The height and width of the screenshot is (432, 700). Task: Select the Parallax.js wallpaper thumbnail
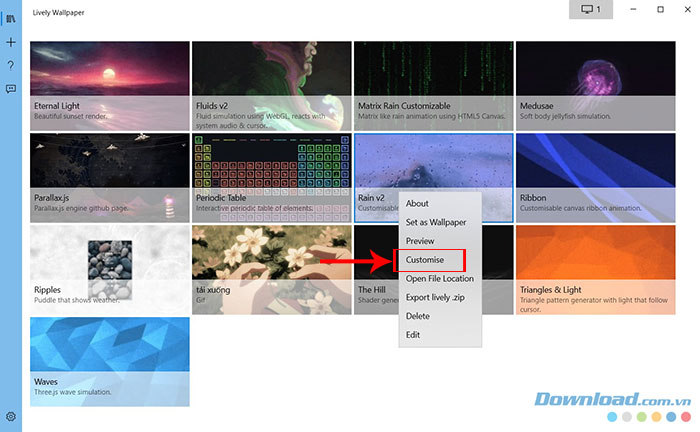tap(110, 178)
